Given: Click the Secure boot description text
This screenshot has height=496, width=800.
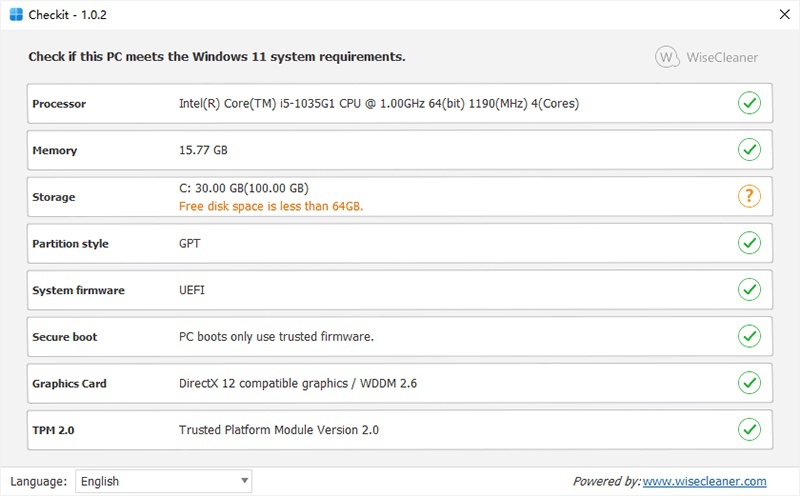Looking at the screenshot, I should (276, 337).
